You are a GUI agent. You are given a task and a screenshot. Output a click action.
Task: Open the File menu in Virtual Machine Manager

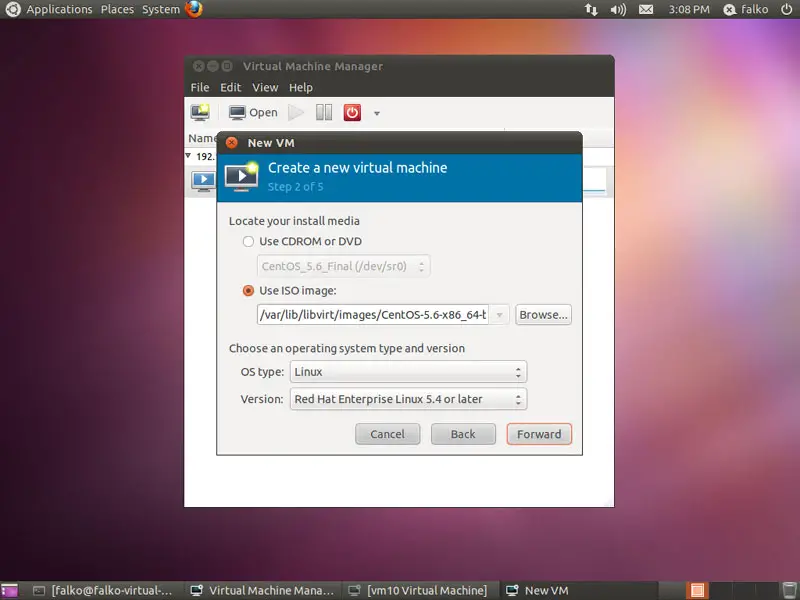point(199,87)
